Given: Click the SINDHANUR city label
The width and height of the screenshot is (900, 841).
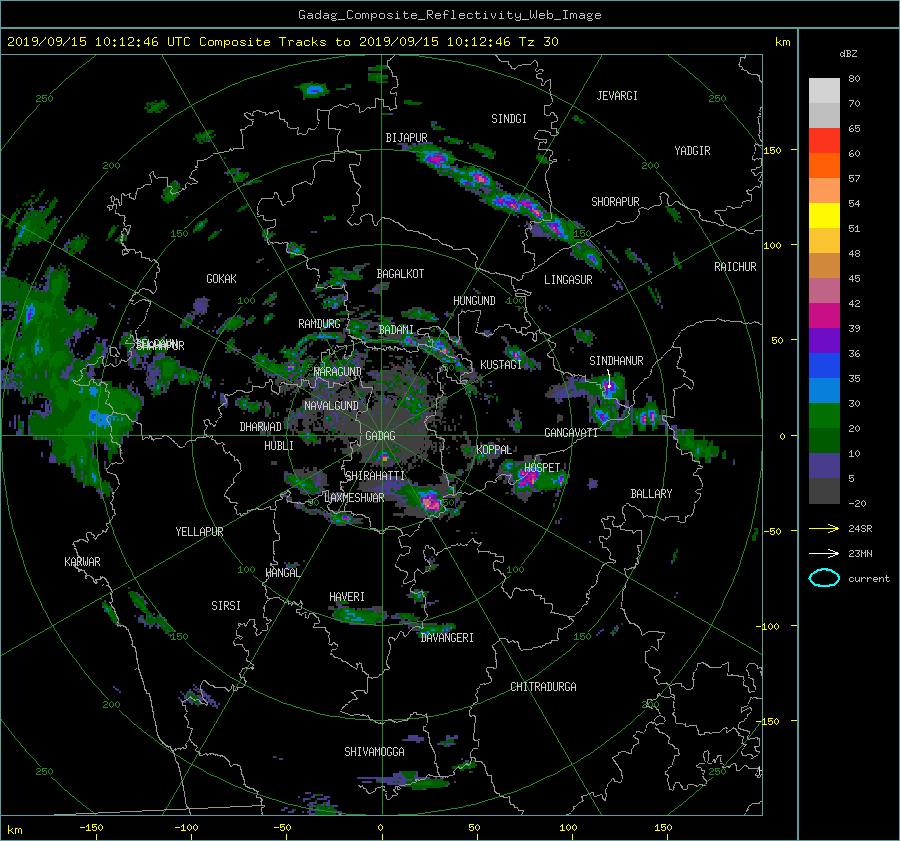Looking at the screenshot, I should pos(616,361).
